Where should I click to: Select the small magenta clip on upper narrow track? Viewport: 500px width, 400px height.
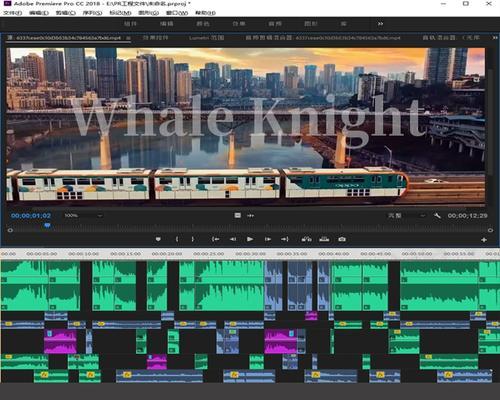click(311, 315)
